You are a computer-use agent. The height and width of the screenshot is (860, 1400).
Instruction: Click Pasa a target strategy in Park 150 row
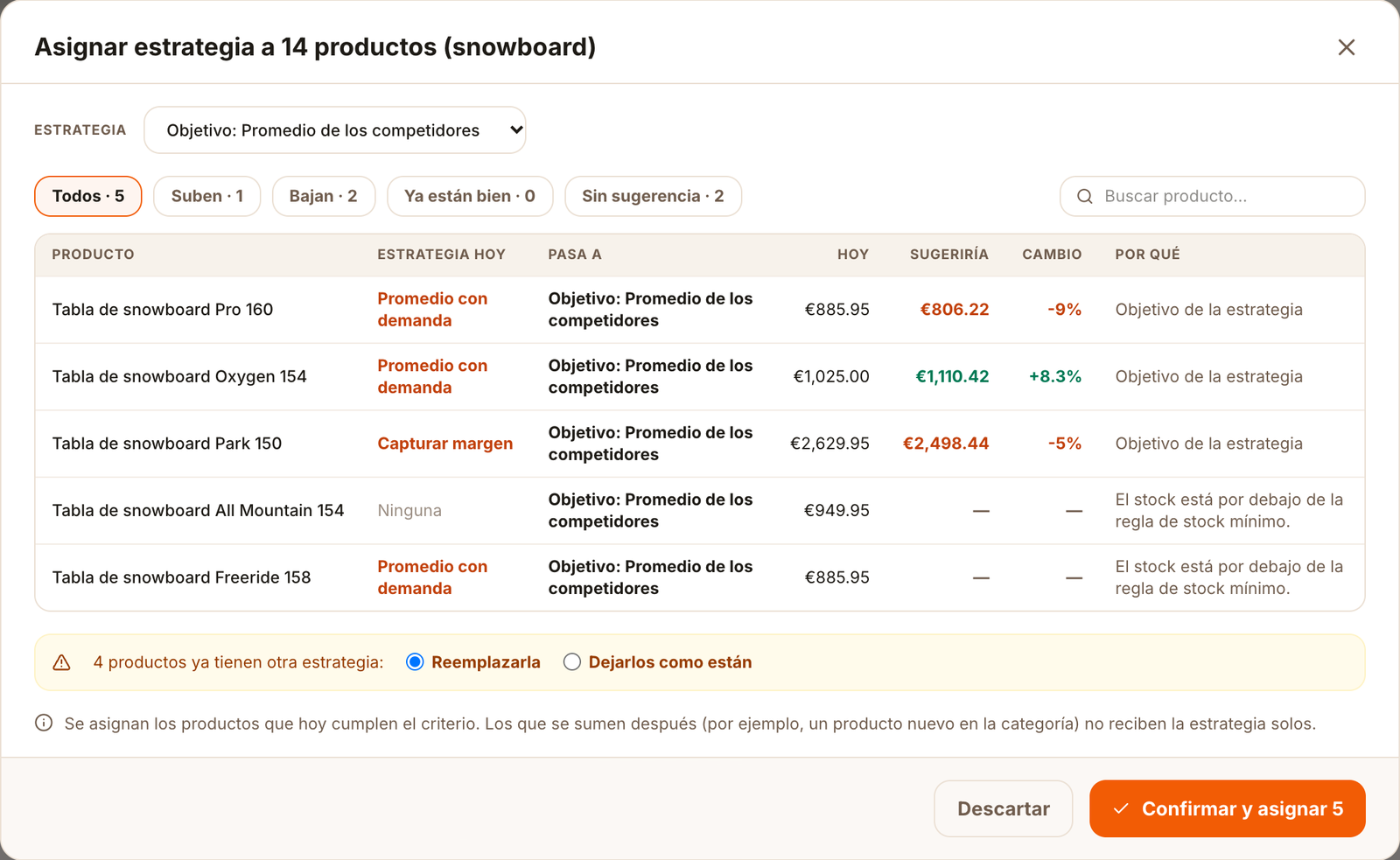tap(650, 444)
